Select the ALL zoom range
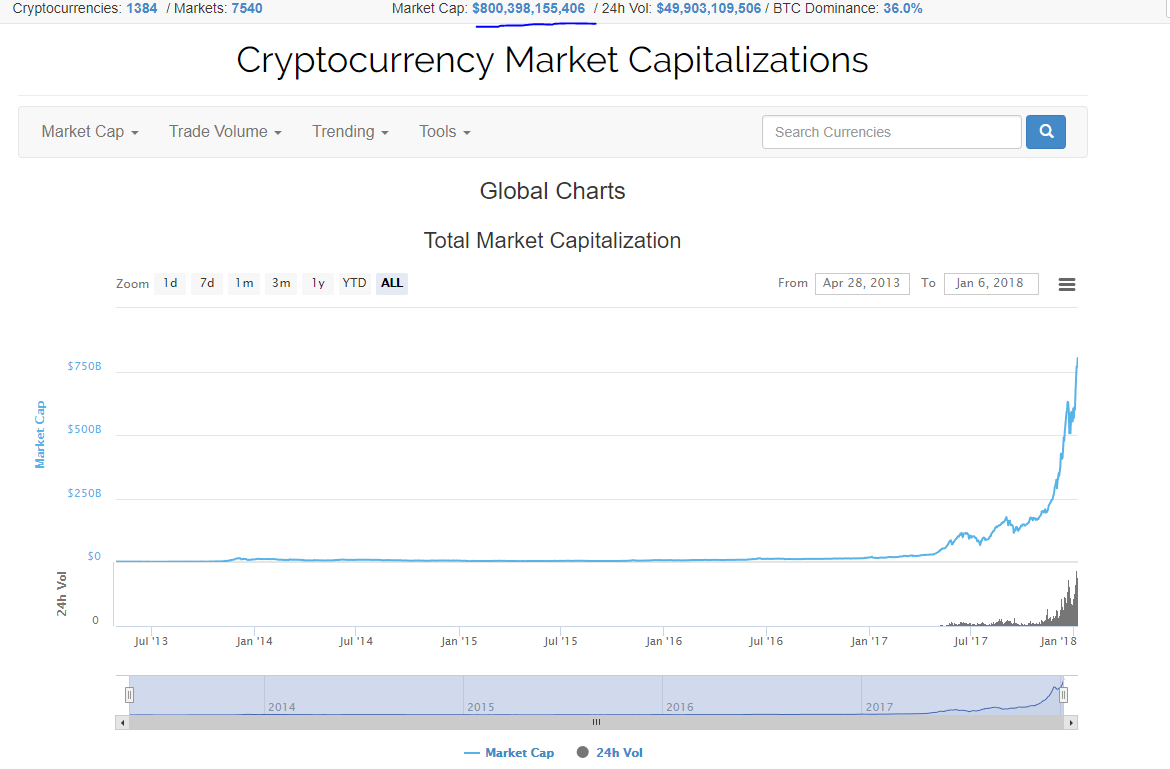The image size is (1170, 769). 392,283
